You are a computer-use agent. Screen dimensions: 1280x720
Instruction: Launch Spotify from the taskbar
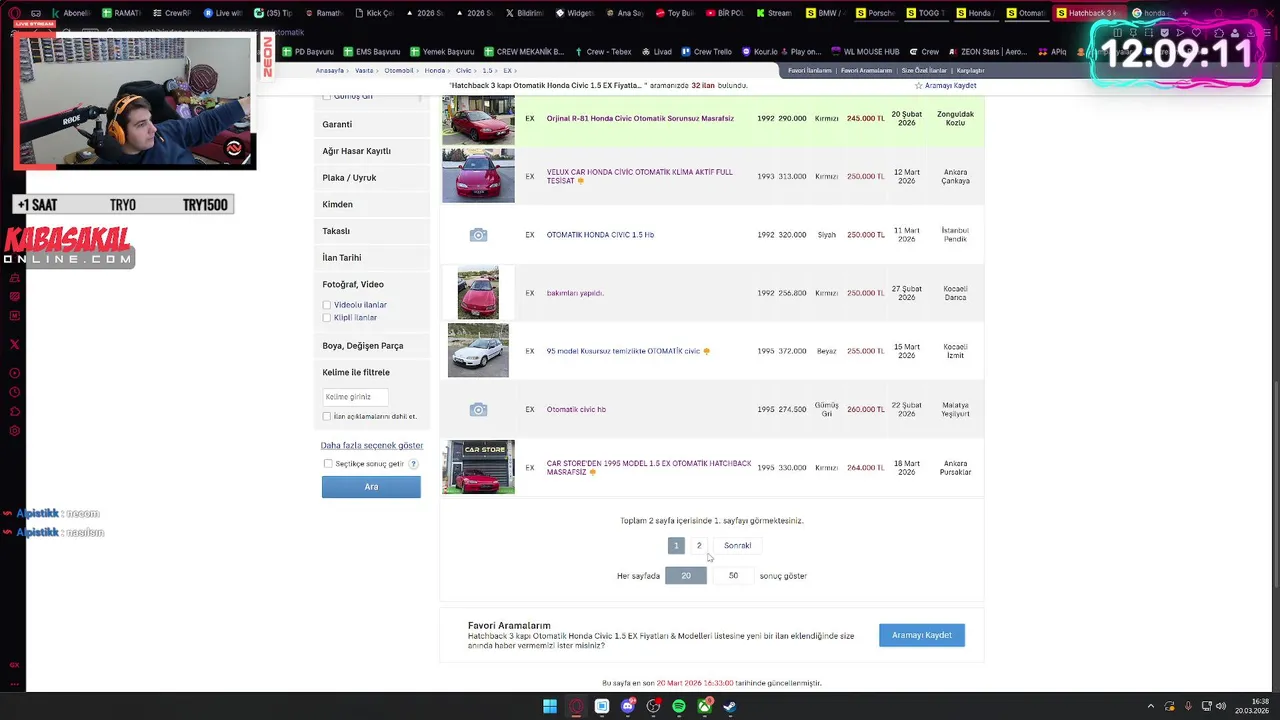point(679,706)
